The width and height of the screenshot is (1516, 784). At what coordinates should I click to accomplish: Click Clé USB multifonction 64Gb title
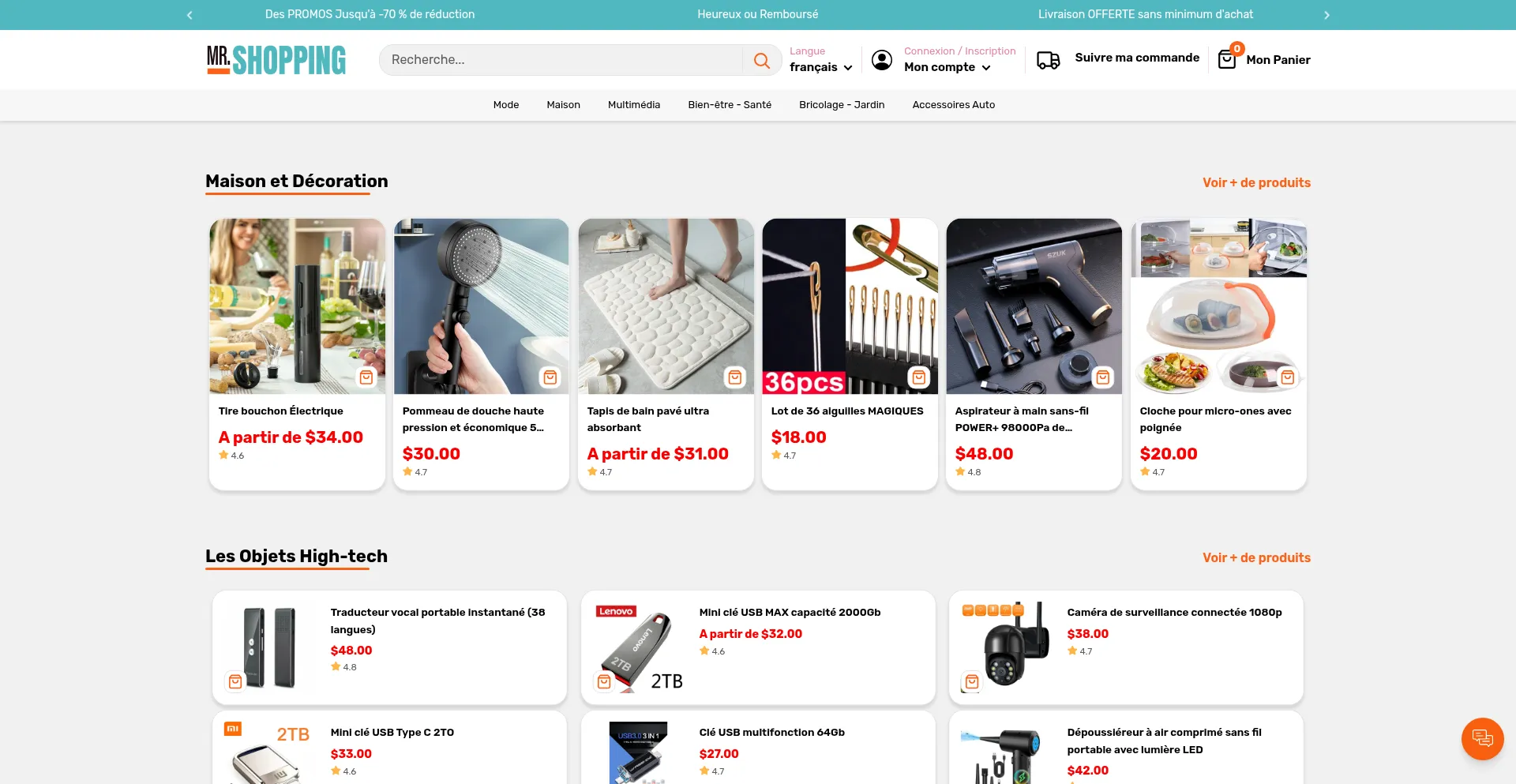click(771, 733)
